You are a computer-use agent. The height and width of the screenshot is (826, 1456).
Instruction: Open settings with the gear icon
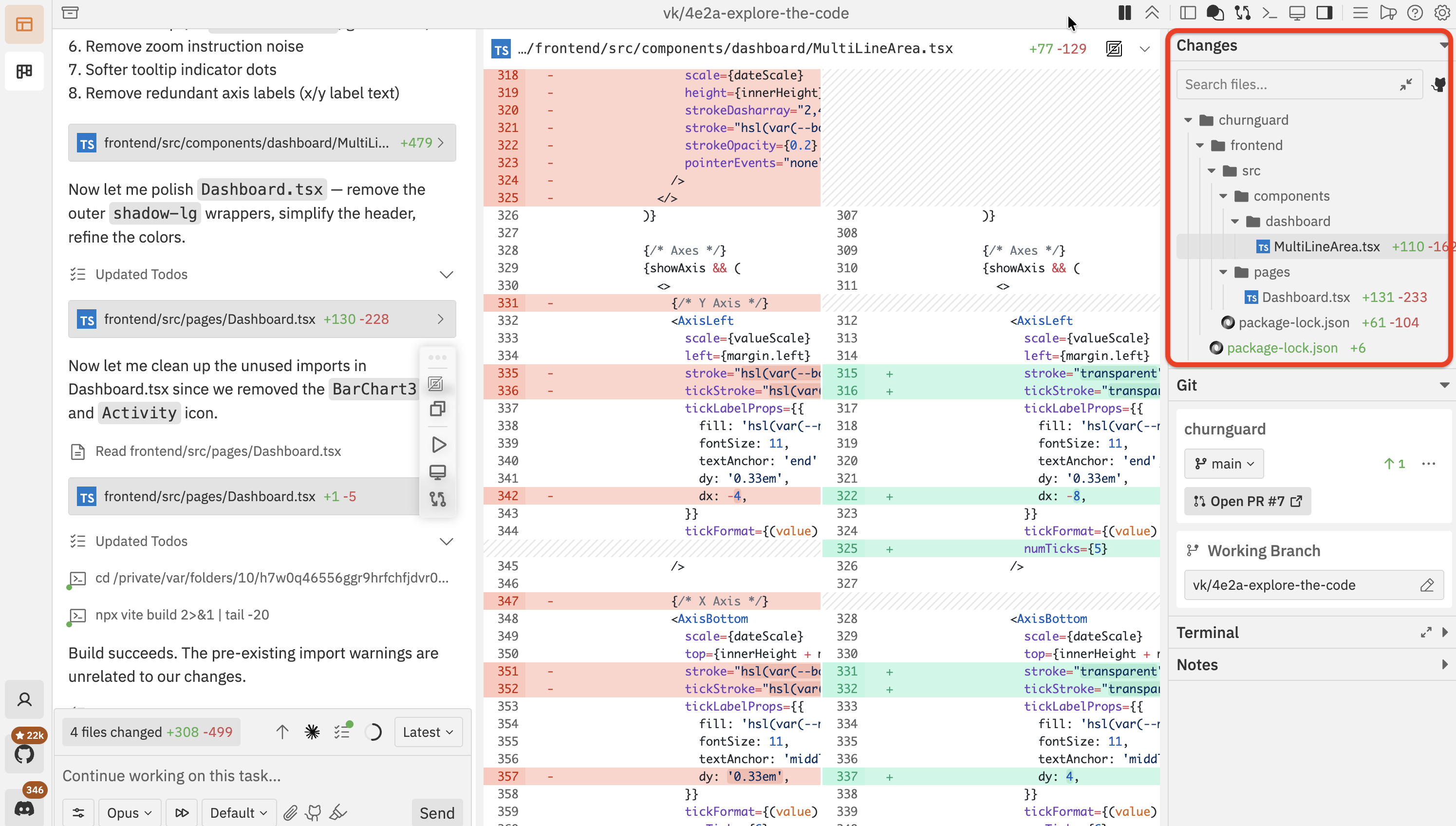(1442, 13)
